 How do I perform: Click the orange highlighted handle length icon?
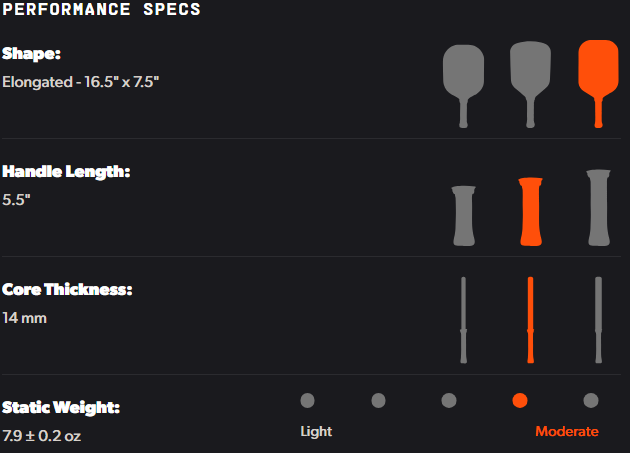(531, 211)
